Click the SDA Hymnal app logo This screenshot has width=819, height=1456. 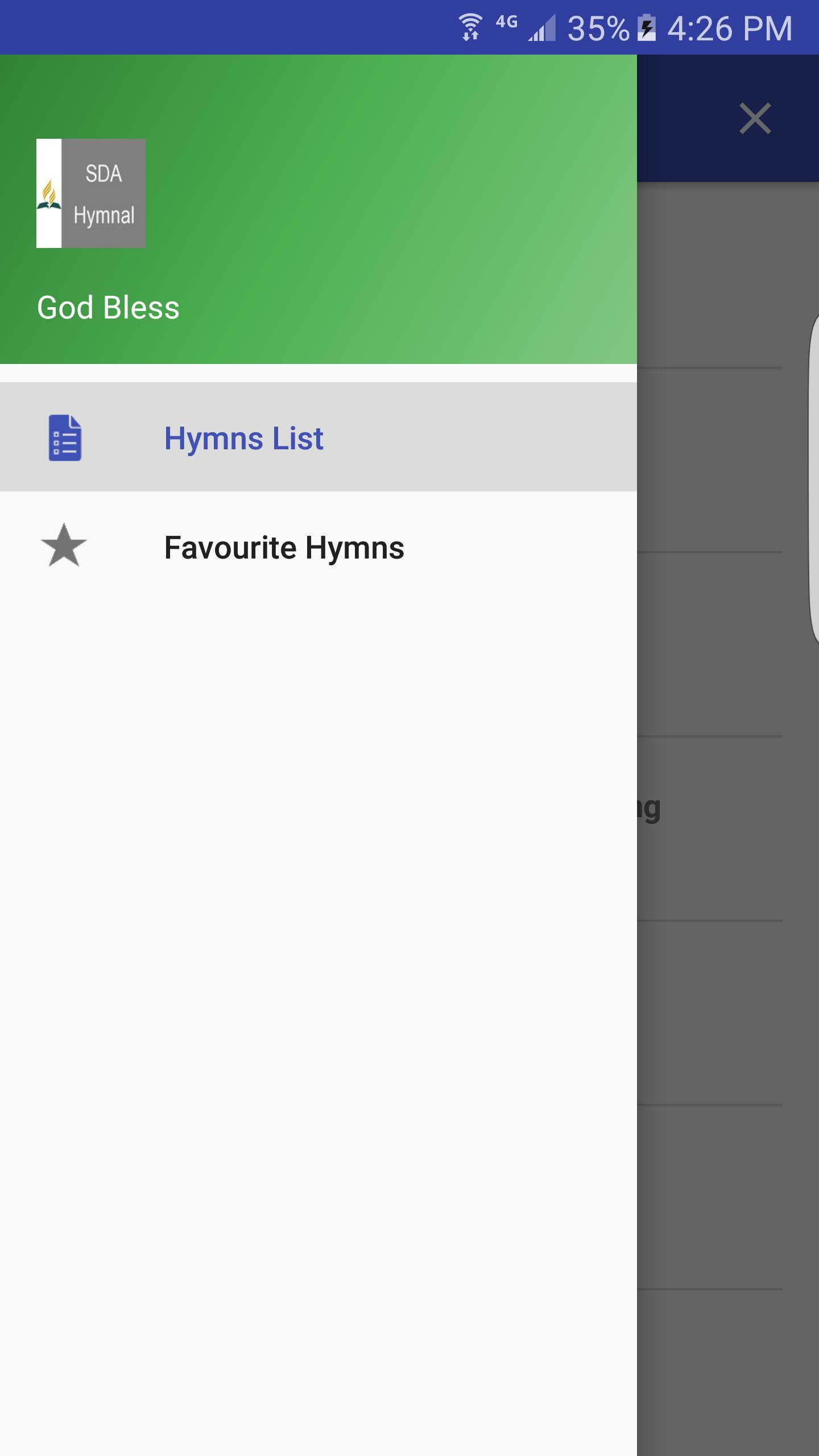(90, 193)
